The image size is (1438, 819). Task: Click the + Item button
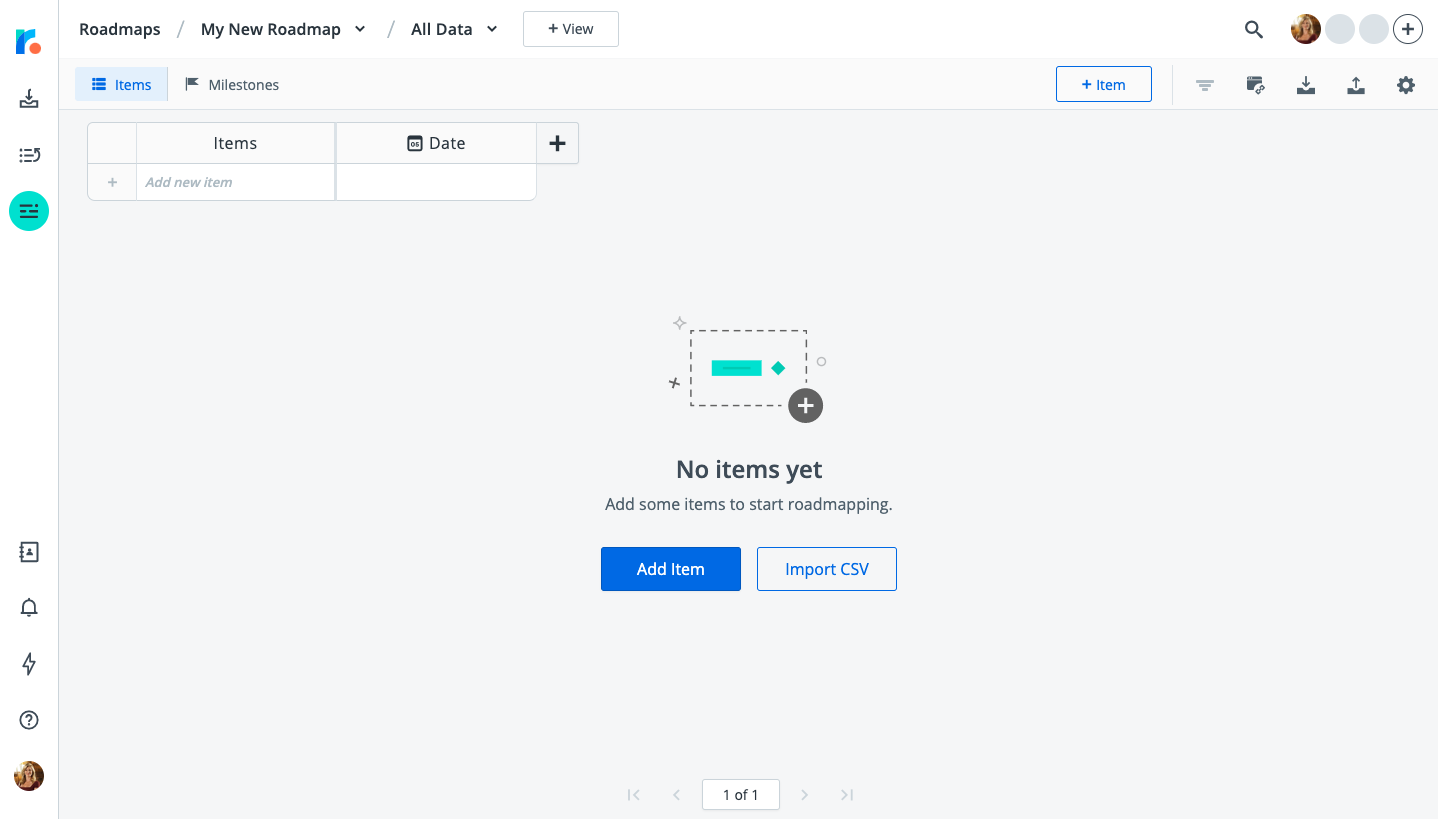[1104, 85]
